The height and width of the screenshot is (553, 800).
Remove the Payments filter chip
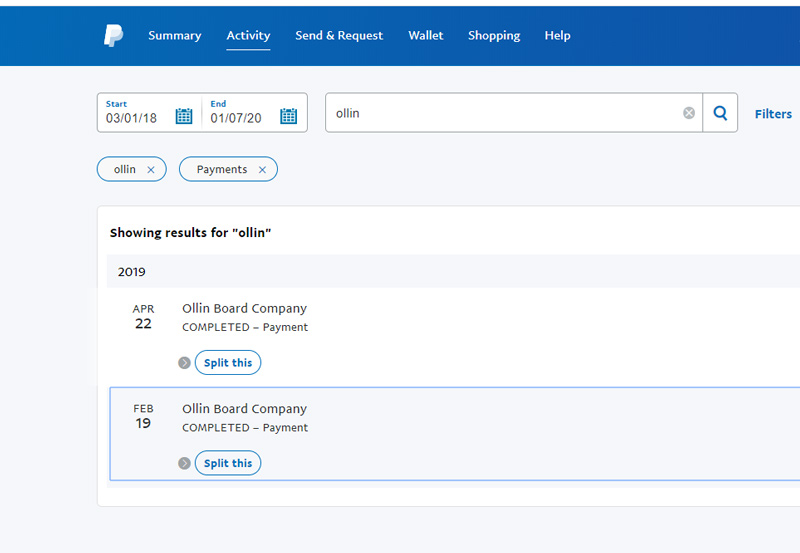pyautogui.click(x=262, y=170)
